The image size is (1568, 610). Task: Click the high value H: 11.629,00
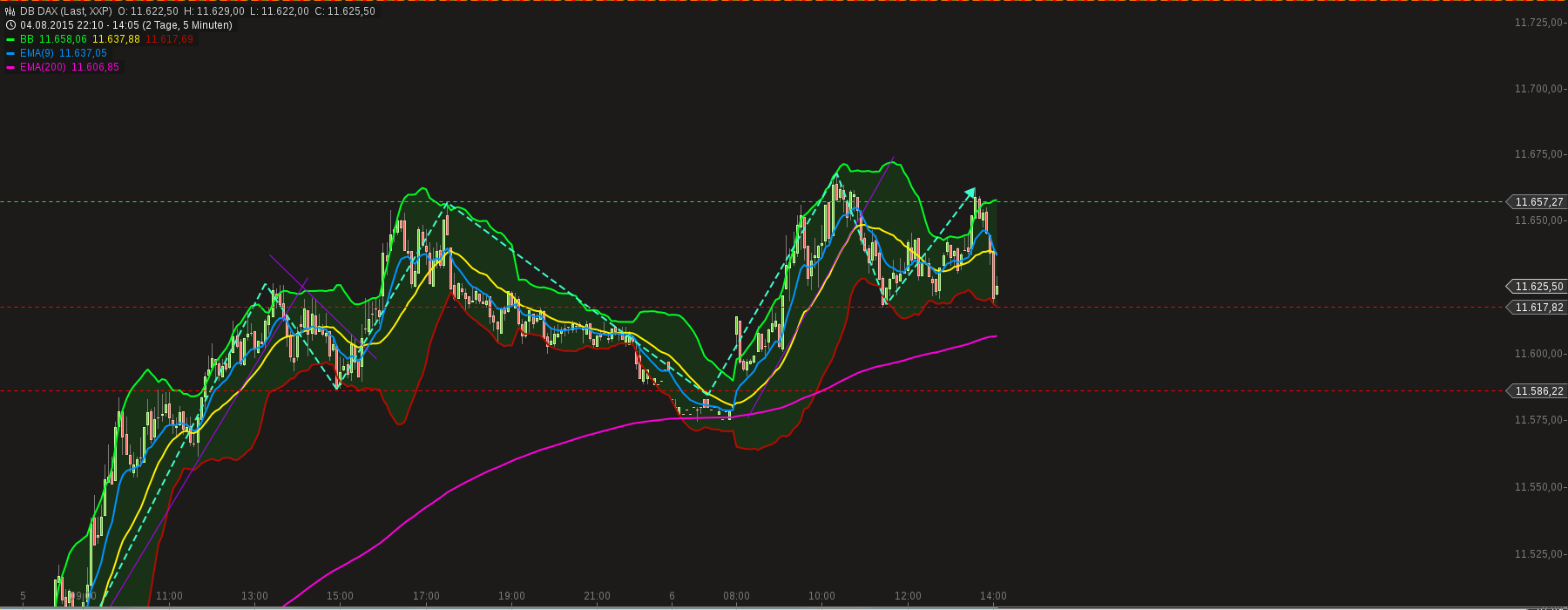point(214,11)
